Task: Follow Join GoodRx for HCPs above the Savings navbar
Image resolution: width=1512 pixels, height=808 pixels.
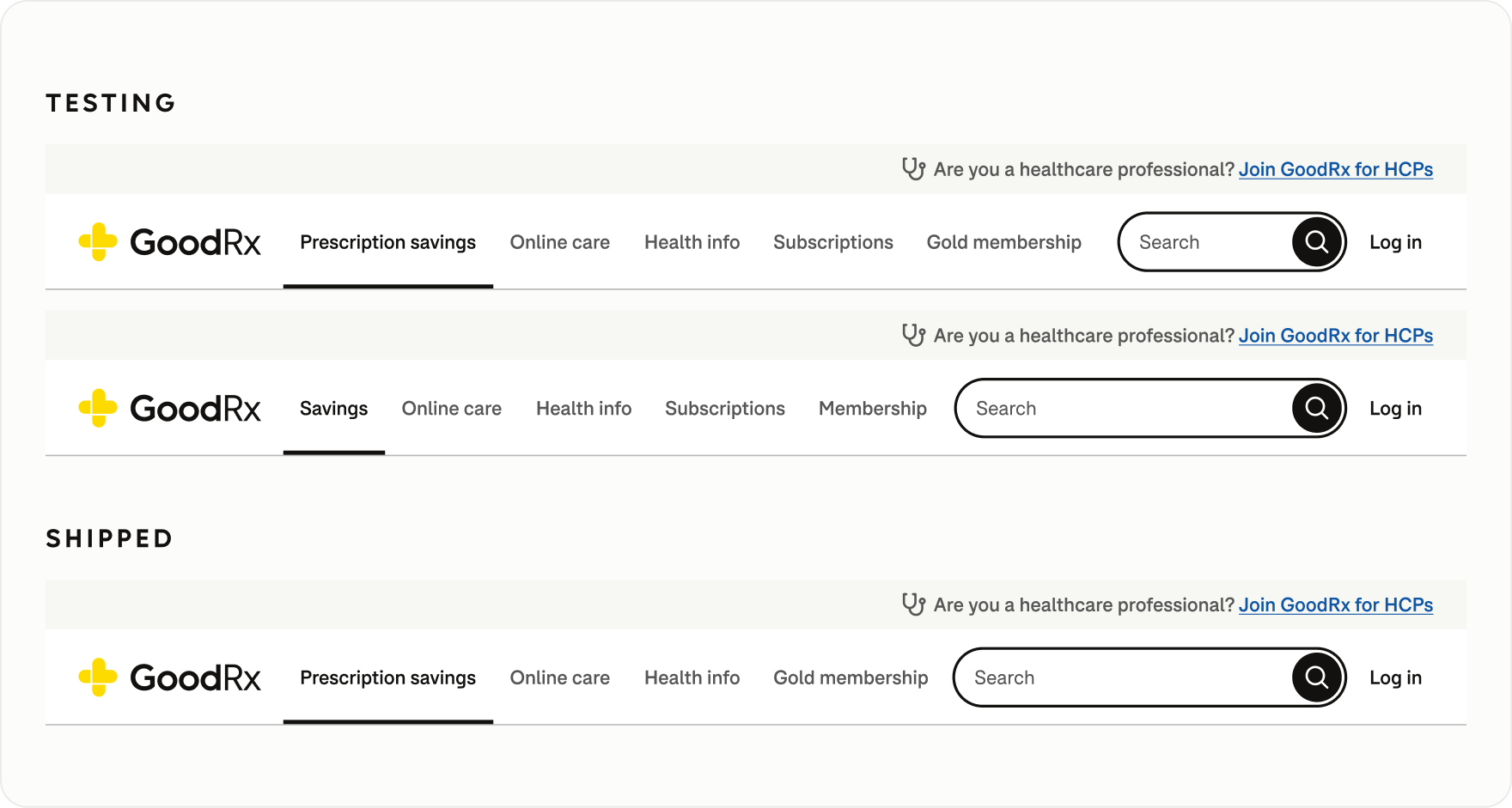Action: click(1336, 336)
